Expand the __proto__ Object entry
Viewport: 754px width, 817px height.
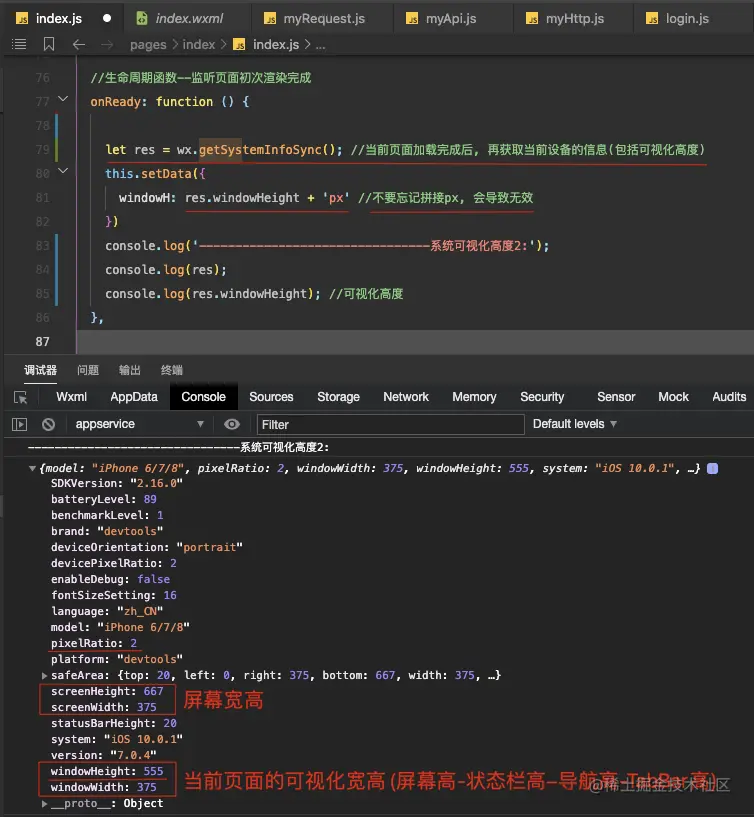coord(44,803)
